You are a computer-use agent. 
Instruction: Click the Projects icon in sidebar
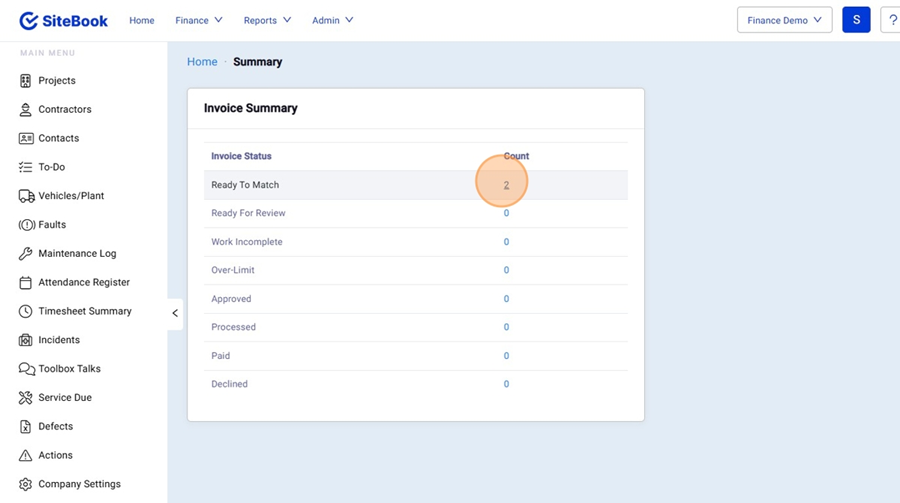26,81
